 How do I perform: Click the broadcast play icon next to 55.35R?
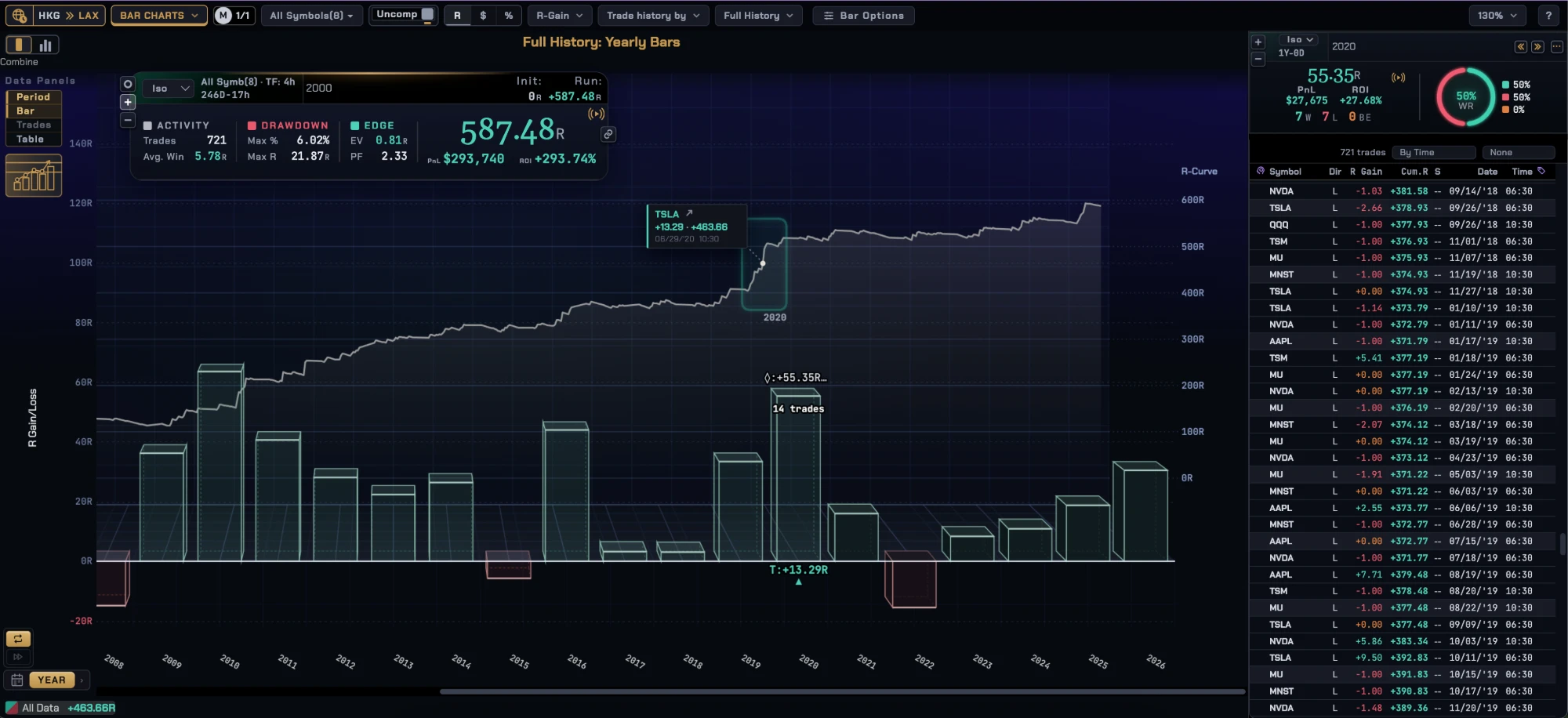1398,77
